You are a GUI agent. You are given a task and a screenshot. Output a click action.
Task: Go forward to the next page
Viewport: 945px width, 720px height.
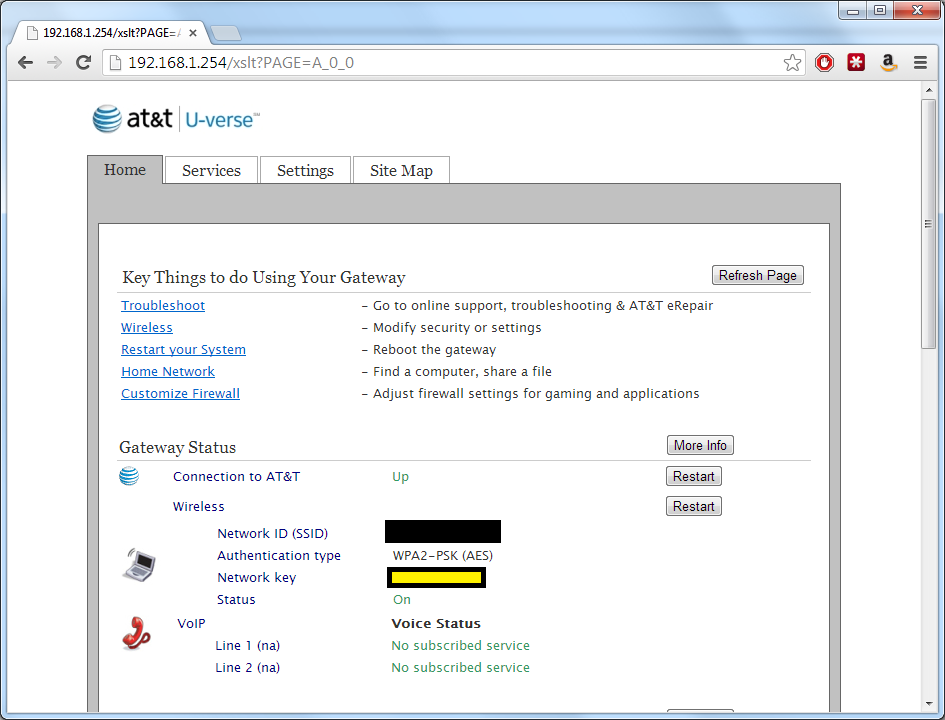click(x=54, y=63)
